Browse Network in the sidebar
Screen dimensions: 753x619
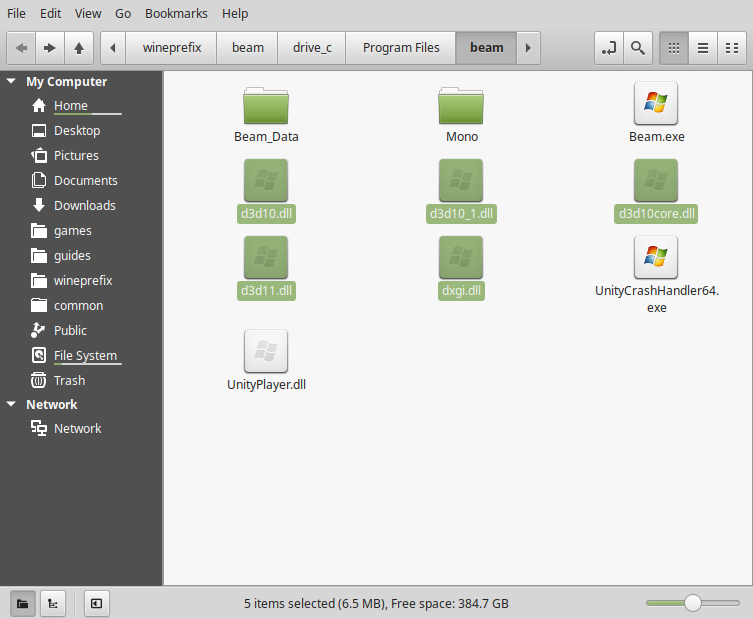coord(77,428)
